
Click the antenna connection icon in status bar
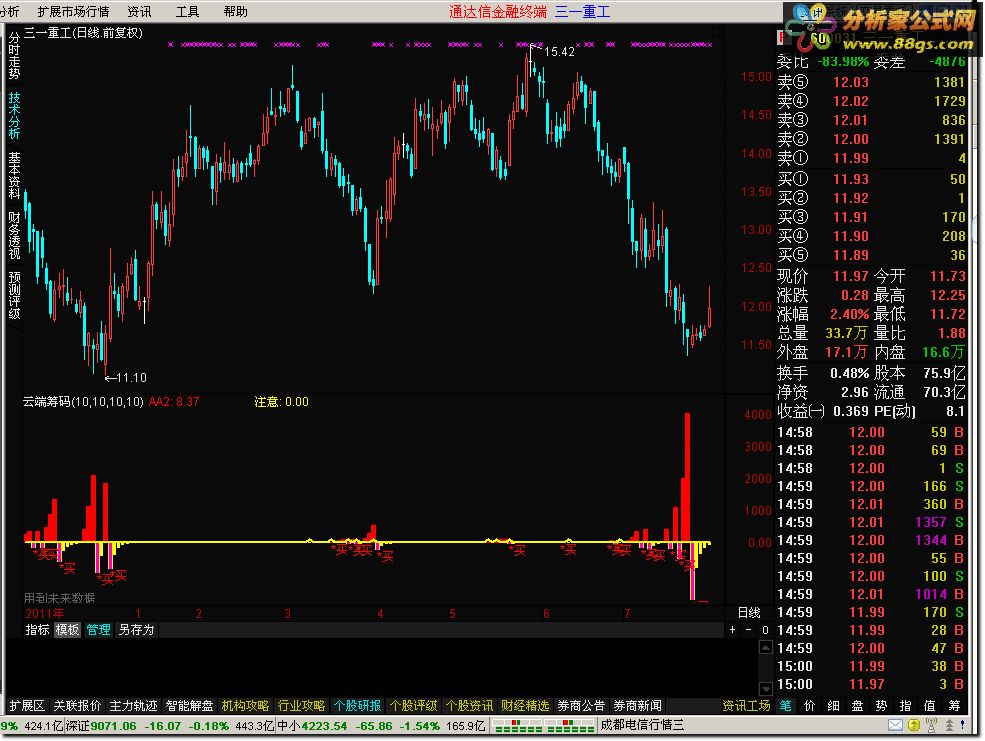(x=932, y=726)
